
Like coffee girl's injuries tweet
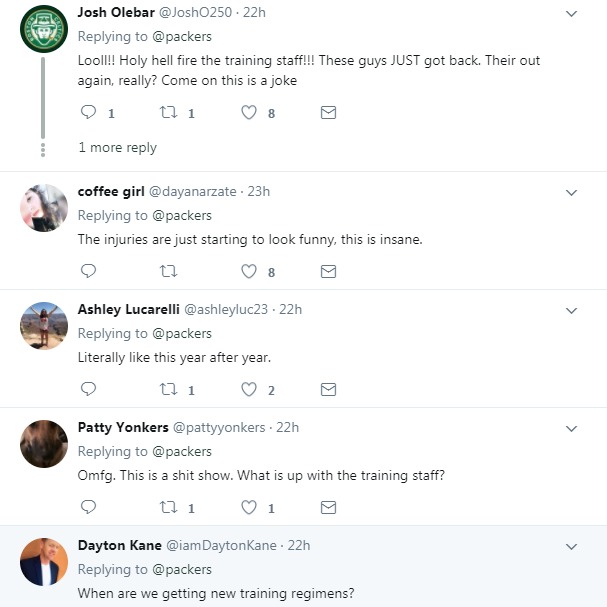tap(249, 271)
